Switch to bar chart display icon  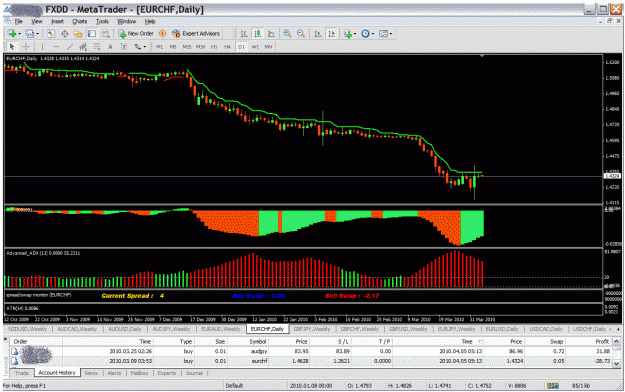[x=244, y=34]
